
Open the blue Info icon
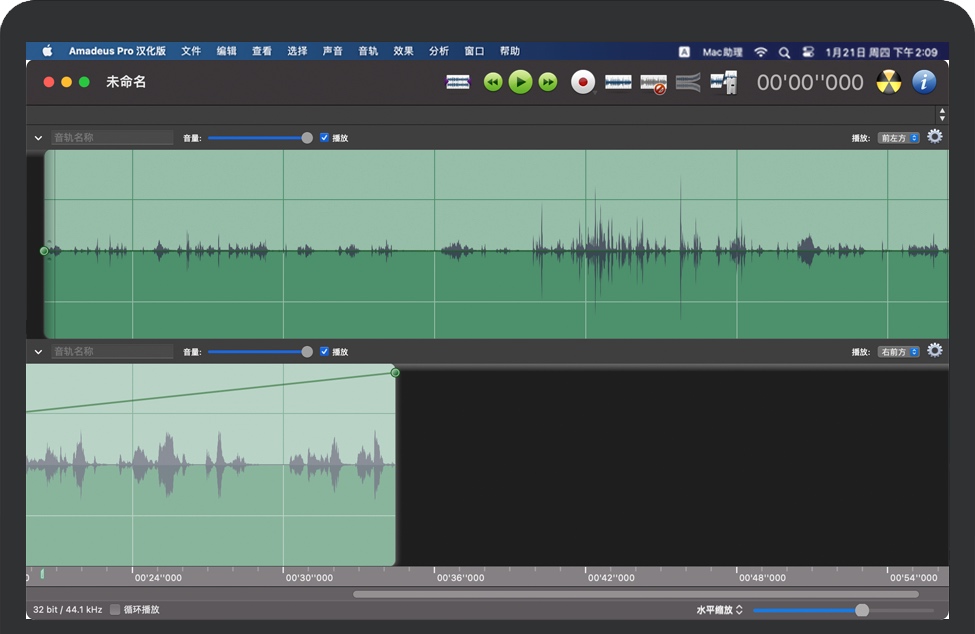click(924, 82)
